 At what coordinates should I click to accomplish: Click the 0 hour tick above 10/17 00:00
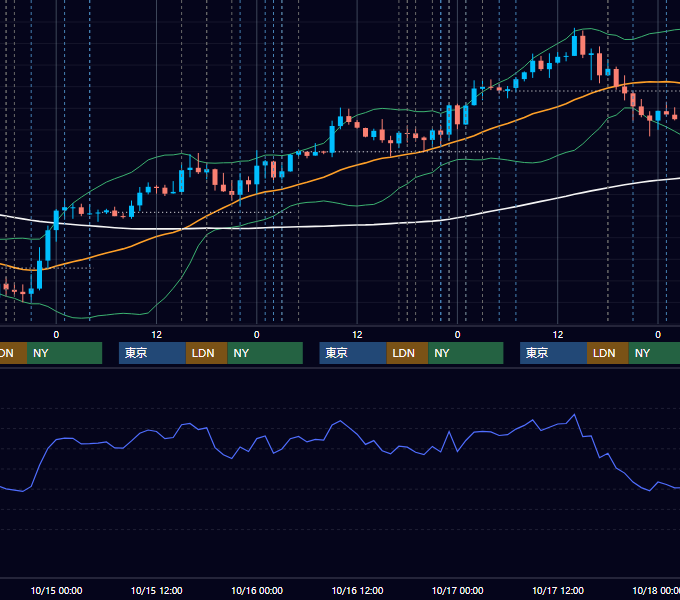(x=457, y=335)
